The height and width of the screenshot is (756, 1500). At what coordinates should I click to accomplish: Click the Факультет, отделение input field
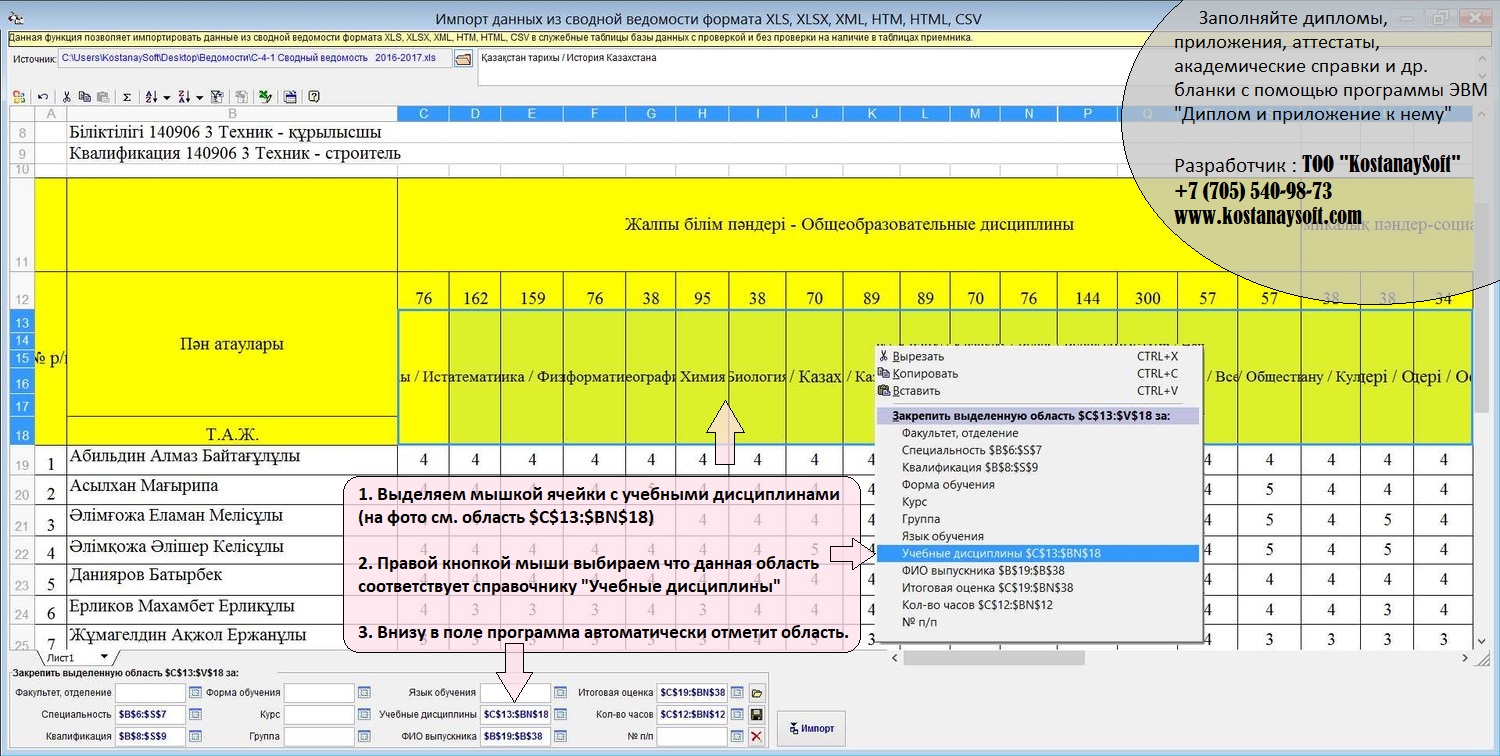[x=150, y=692]
